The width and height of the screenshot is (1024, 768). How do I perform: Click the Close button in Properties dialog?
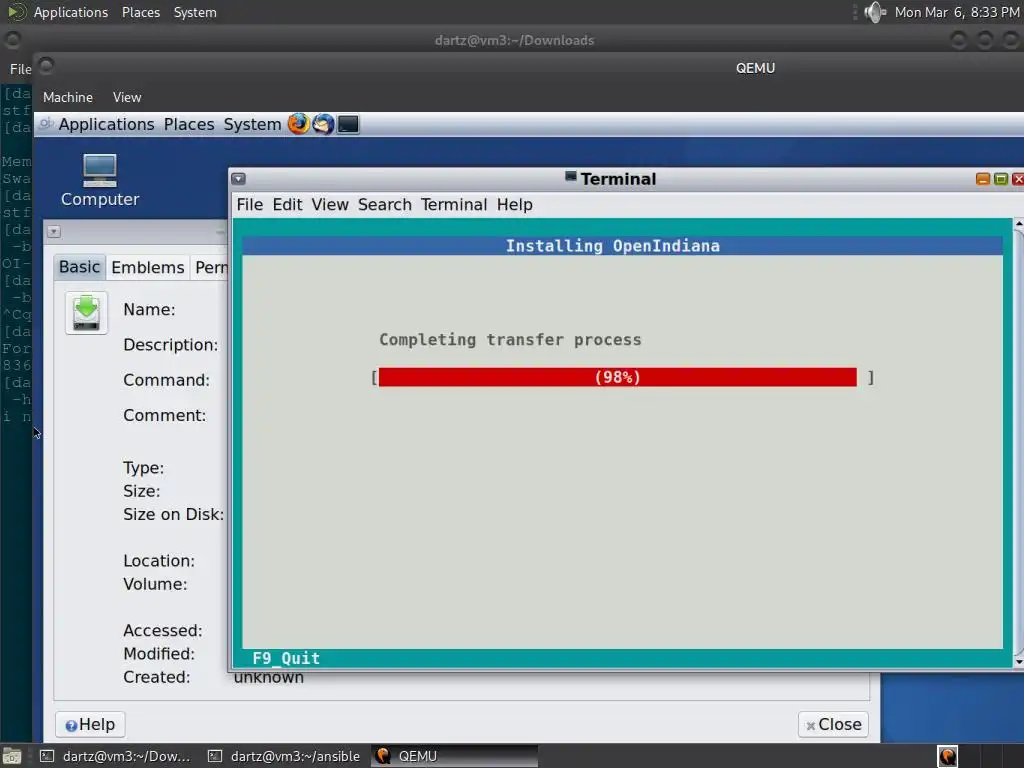[x=833, y=724]
